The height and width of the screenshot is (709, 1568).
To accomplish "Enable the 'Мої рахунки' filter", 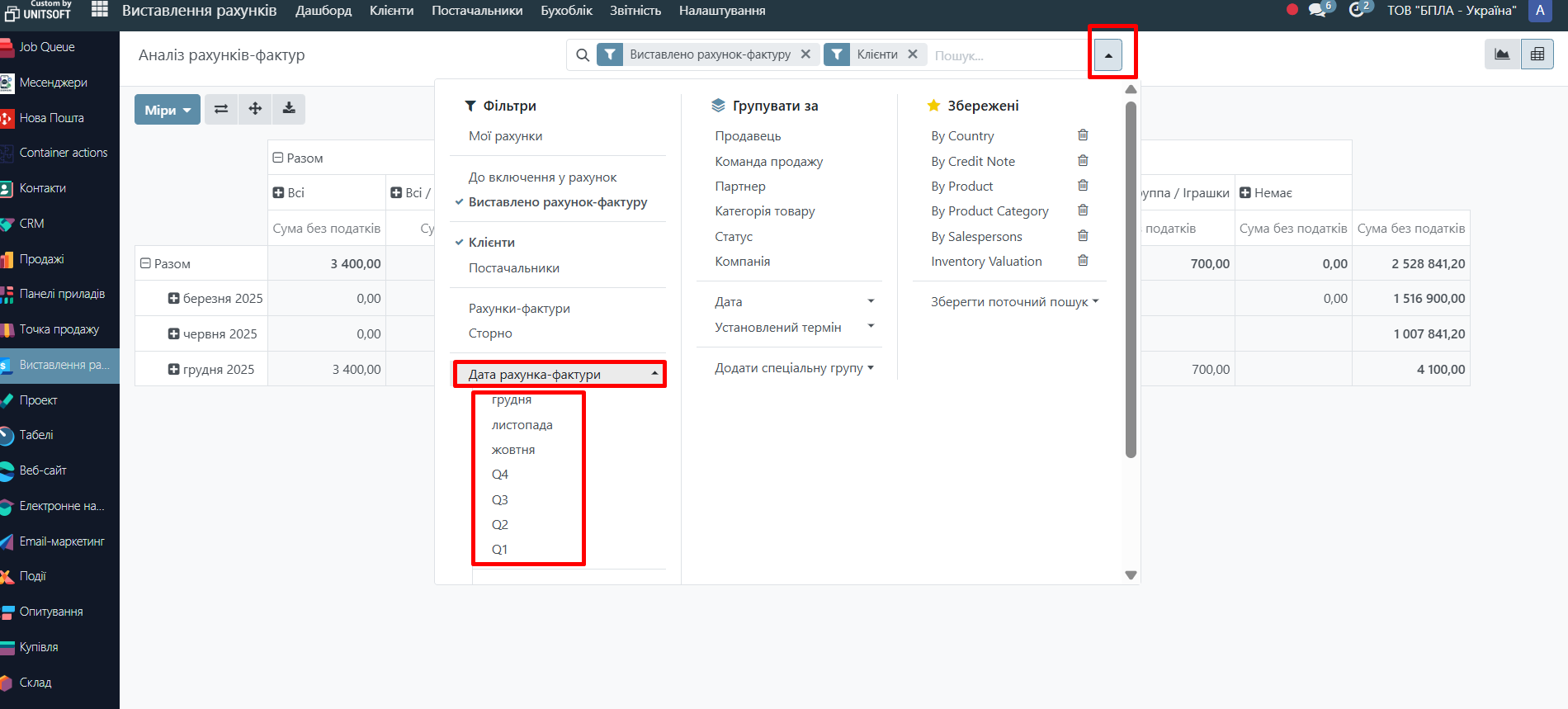I will click(505, 136).
